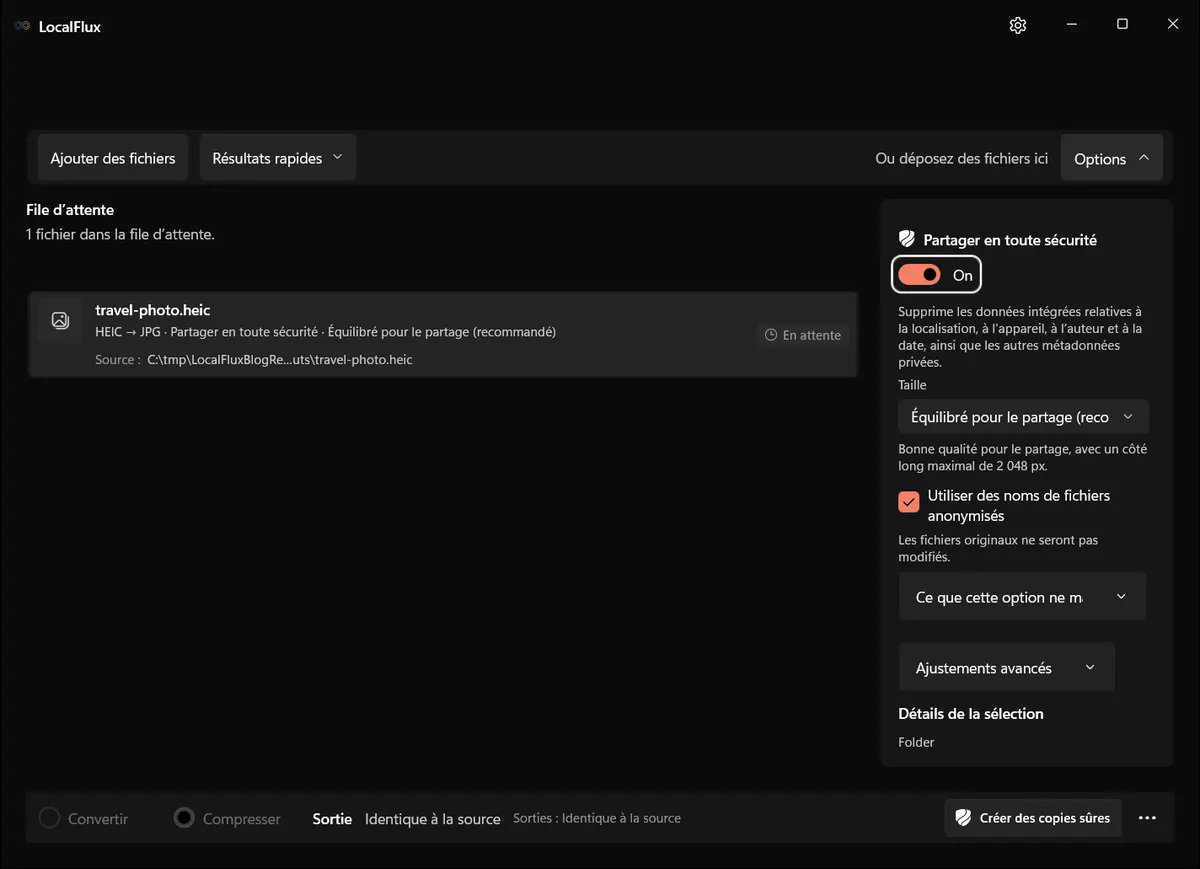Open the Résultats rapides dropdown
The width and height of the screenshot is (1200, 869).
pos(277,158)
